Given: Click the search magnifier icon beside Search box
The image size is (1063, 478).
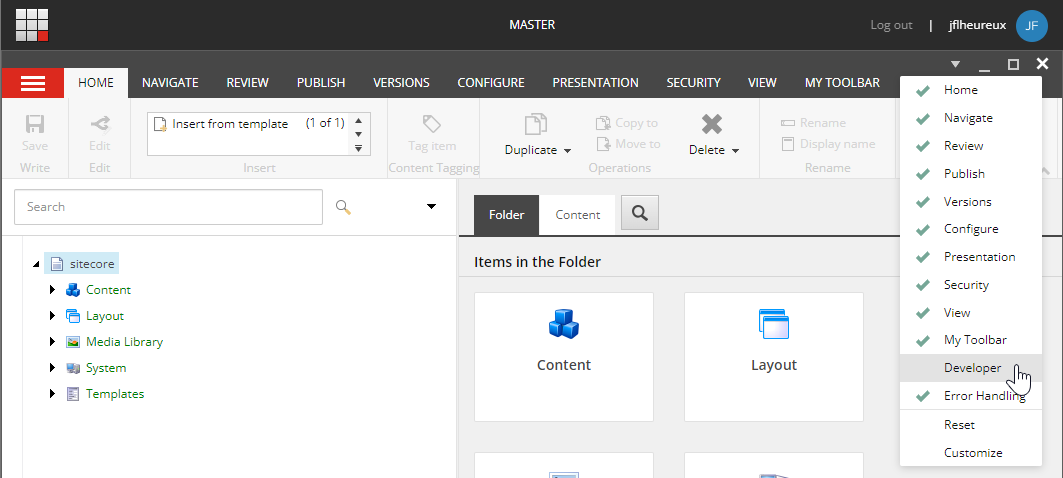Looking at the screenshot, I should [x=344, y=207].
